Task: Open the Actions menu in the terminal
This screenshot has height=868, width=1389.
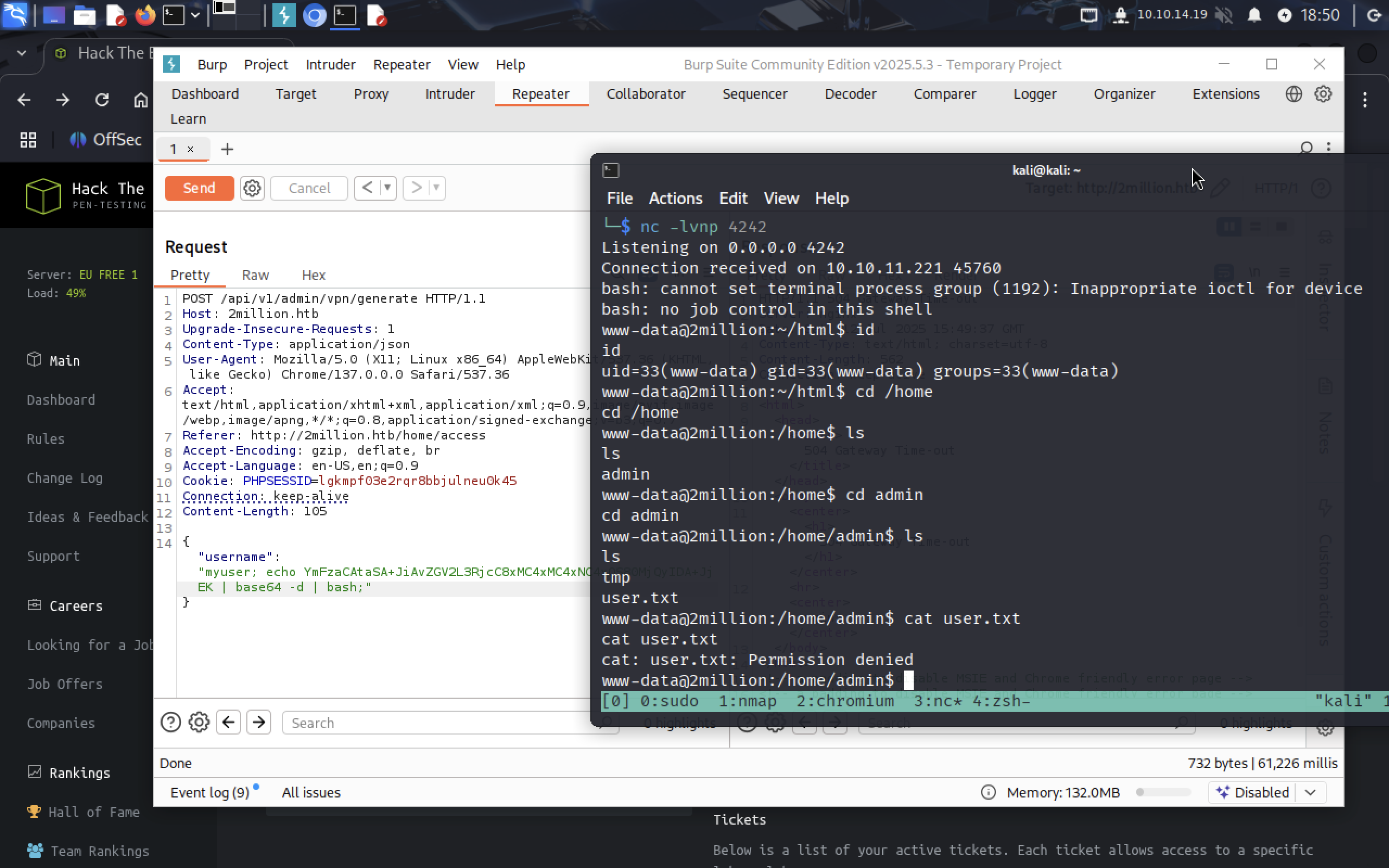Action: pyautogui.click(x=675, y=198)
